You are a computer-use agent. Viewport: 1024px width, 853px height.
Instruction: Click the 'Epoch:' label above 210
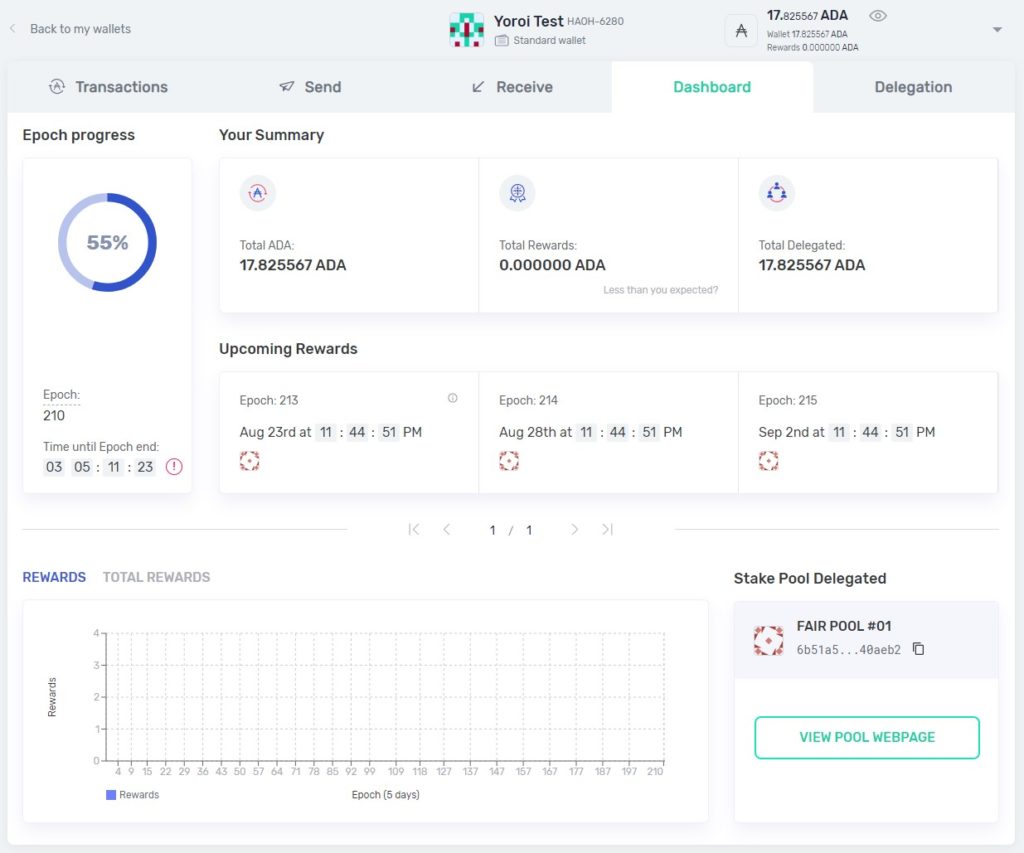pos(61,394)
